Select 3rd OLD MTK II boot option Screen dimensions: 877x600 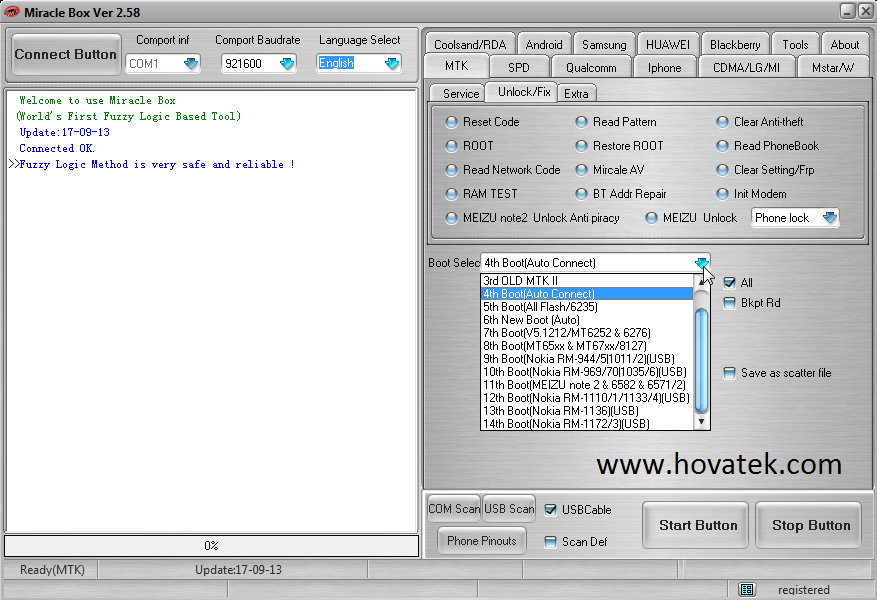[x=586, y=281]
